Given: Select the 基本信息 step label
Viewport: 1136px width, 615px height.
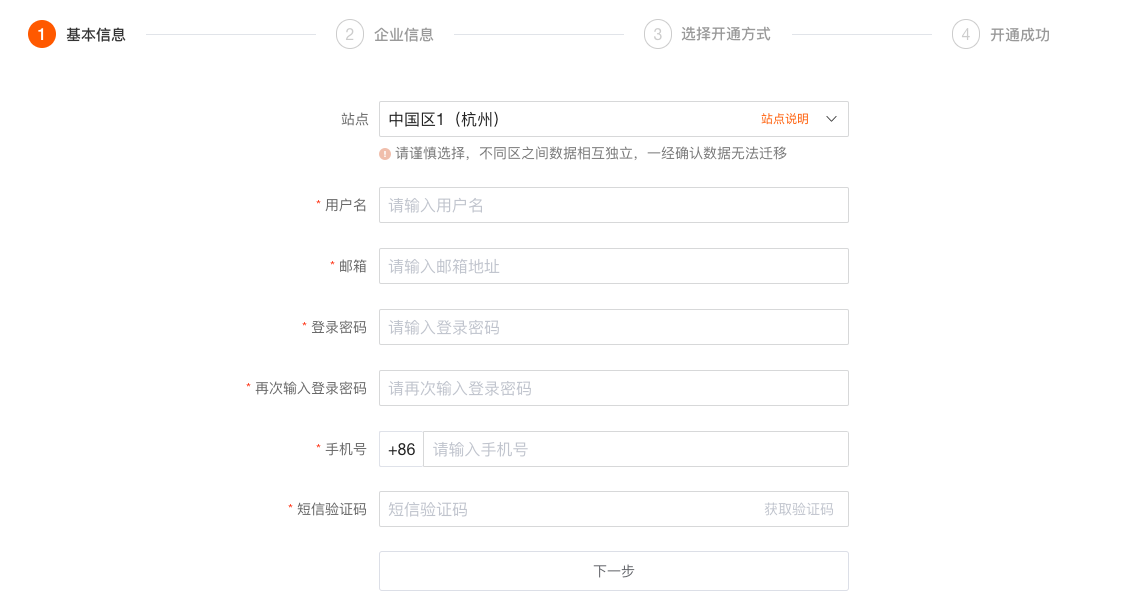Looking at the screenshot, I should coord(96,35).
